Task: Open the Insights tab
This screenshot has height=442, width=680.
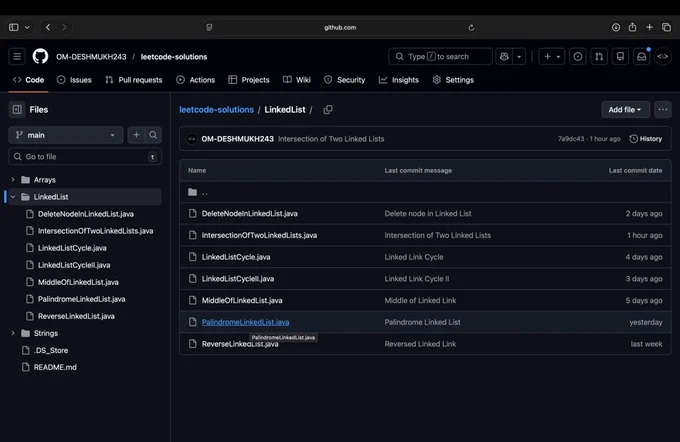Action: pyautogui.click(x=399, y=80)
